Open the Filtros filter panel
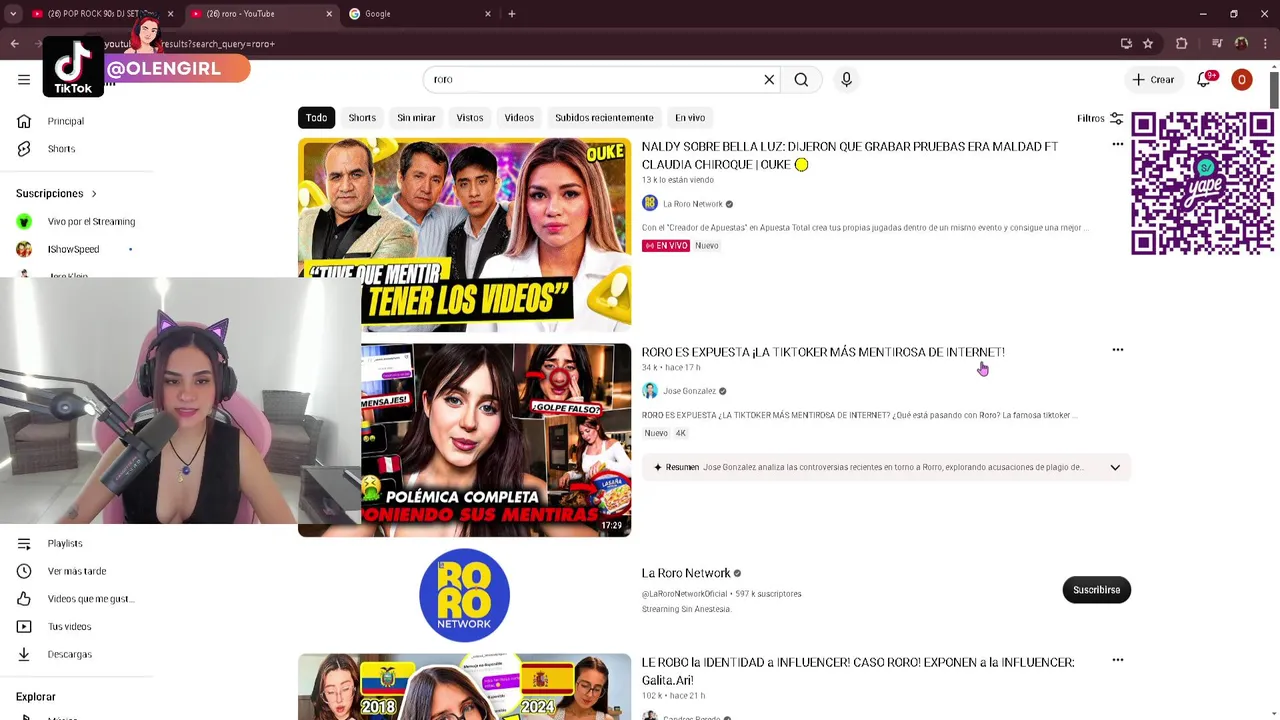Viewport: 1280px width, 720px height. tap(1100, 118)
